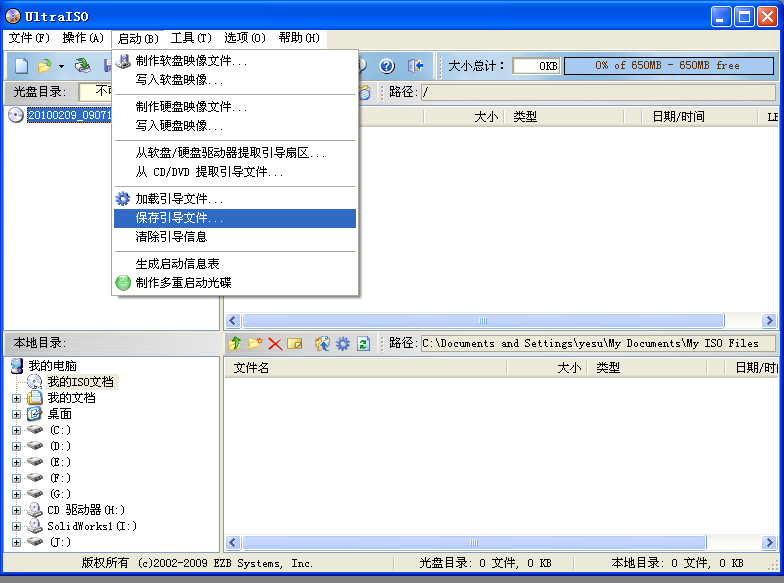Click the Exit door icon in the toolbar
784x583 pixels.
tap(415, 66)
